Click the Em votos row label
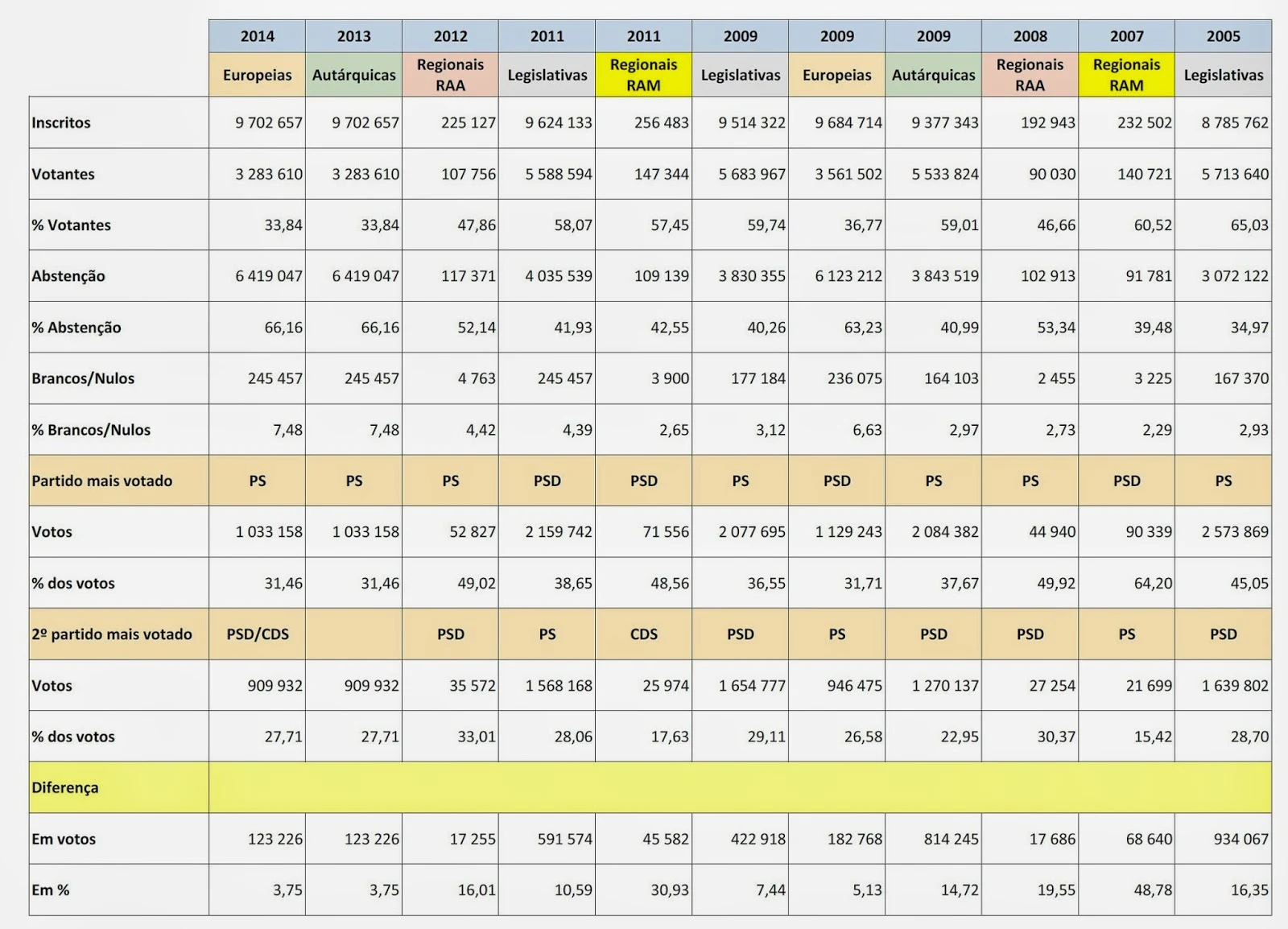This screenshot has width=1288, height=929. [x=64, y=839]
